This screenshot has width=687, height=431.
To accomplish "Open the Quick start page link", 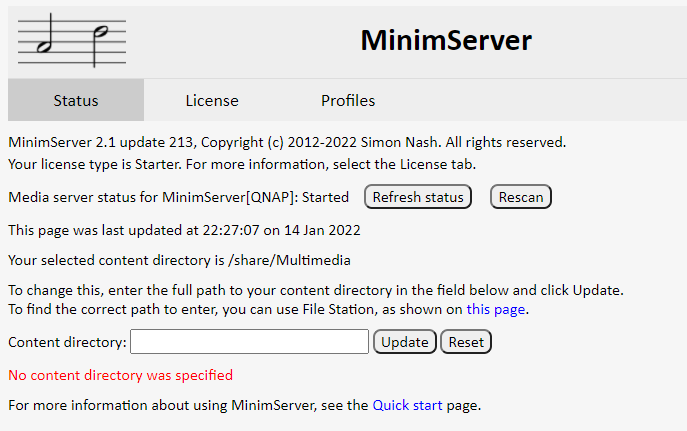I will (x=407, y=405).
